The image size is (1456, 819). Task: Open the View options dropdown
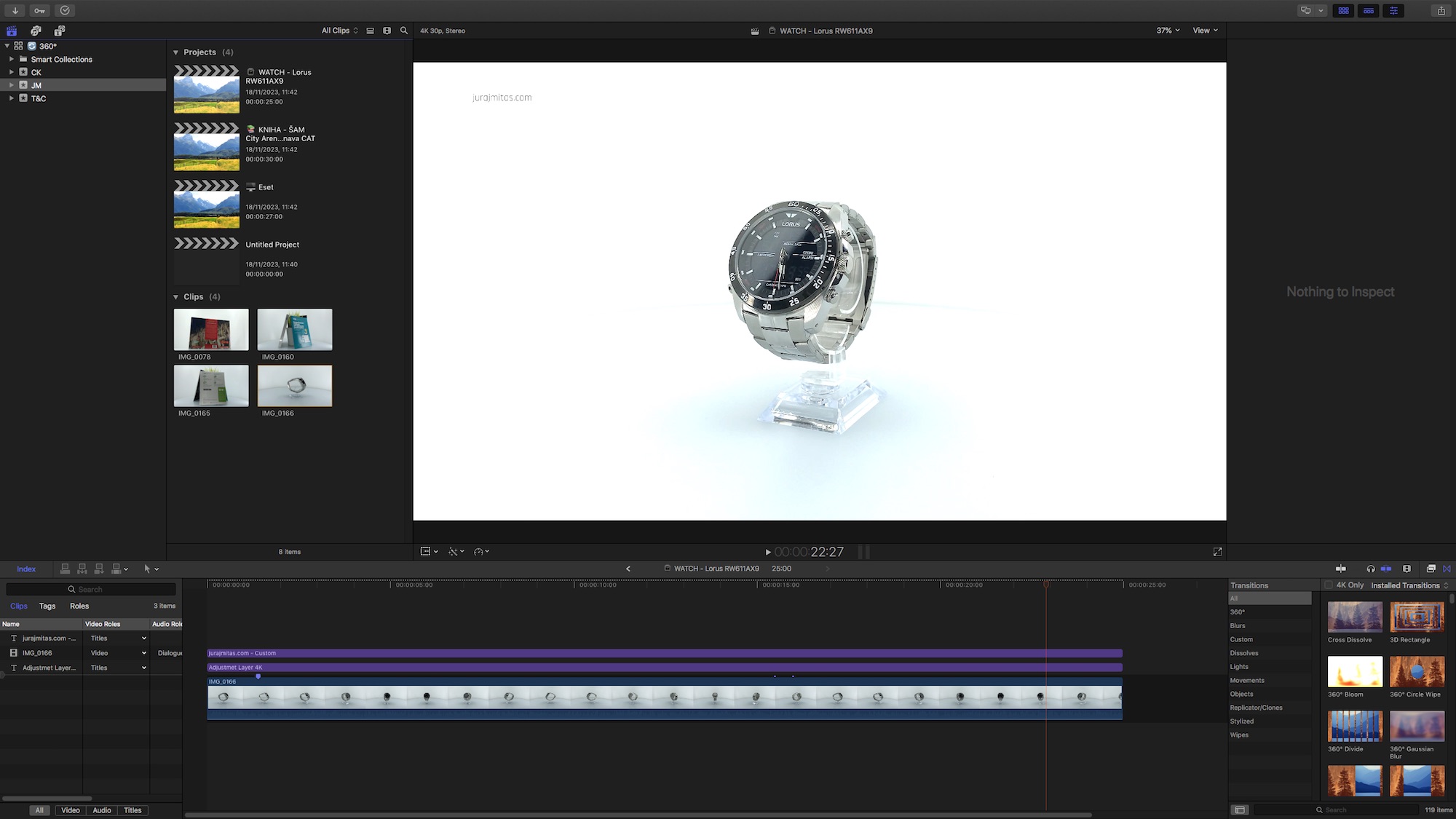[x=1205, y=31]
